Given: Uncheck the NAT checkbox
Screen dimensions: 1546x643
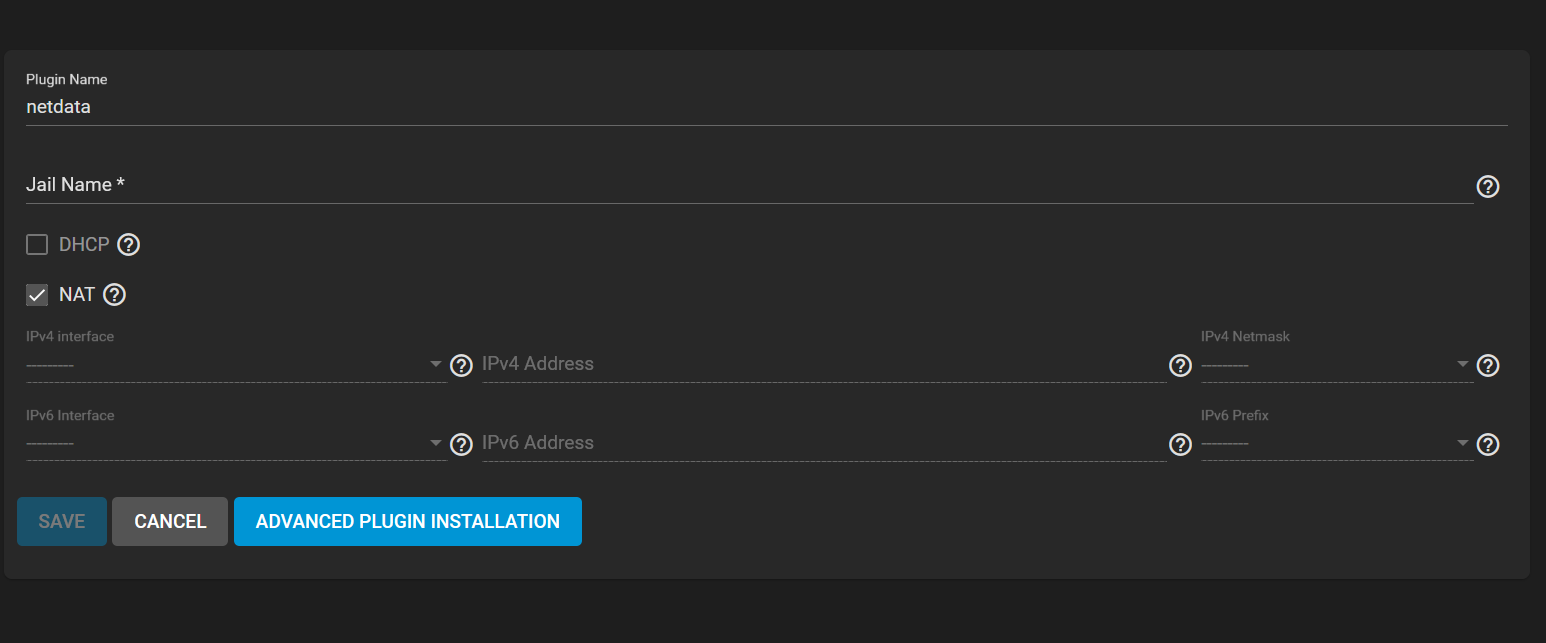Looking at the screenshot, I should (37, 295).
